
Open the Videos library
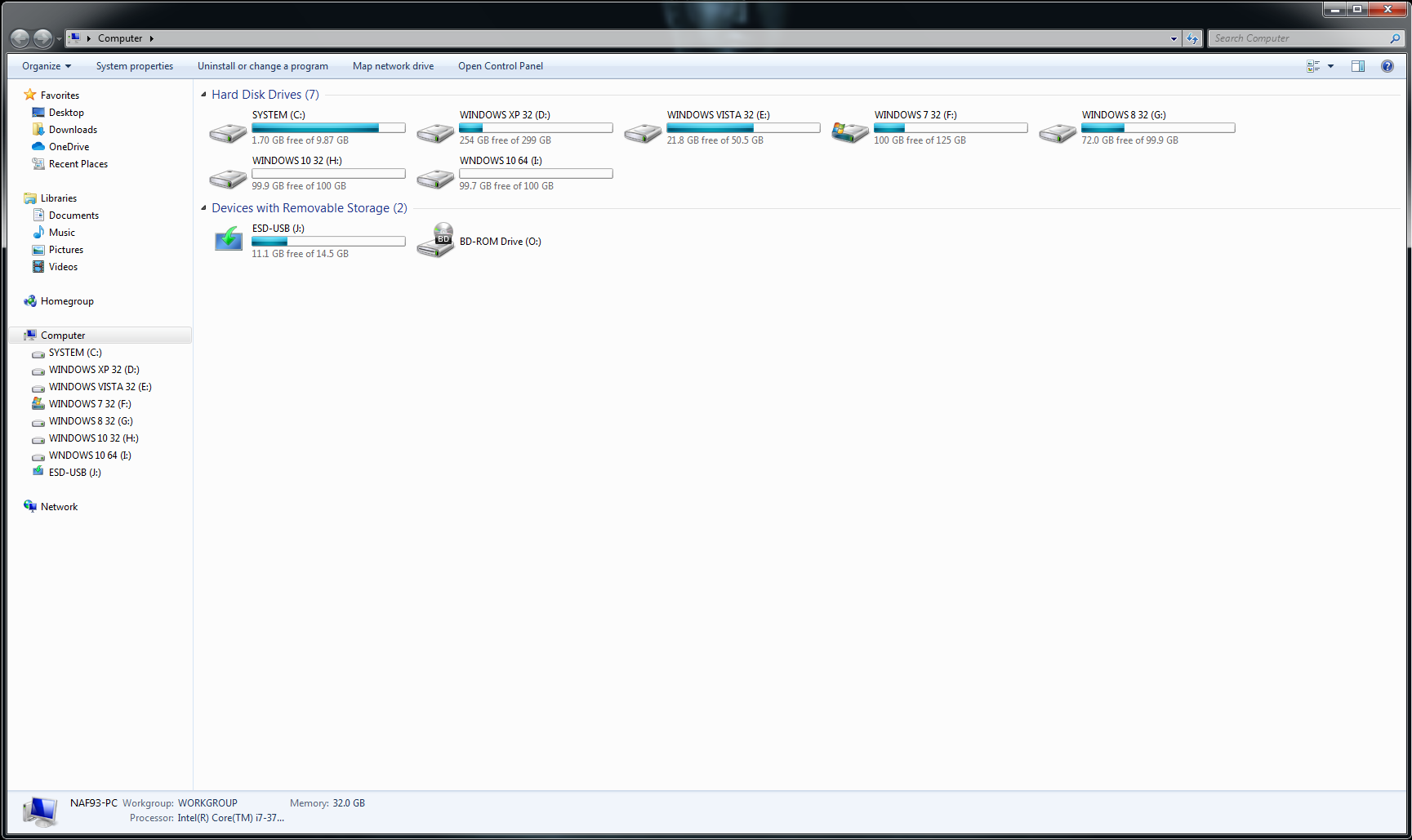[x=63, y=267]
